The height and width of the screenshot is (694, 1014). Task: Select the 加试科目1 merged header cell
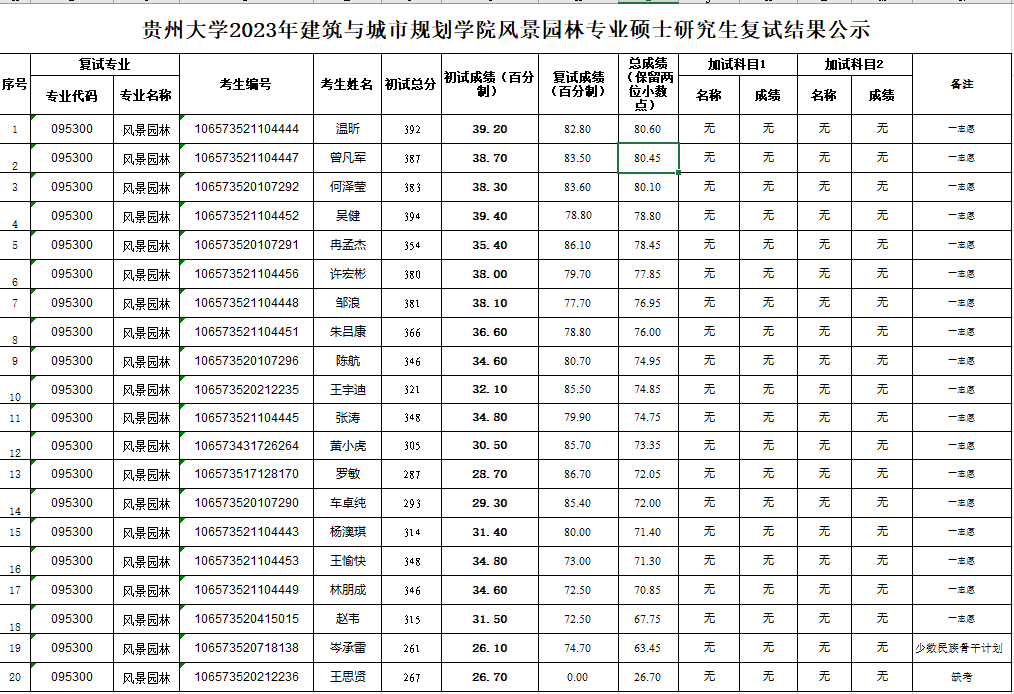[737, 65]
